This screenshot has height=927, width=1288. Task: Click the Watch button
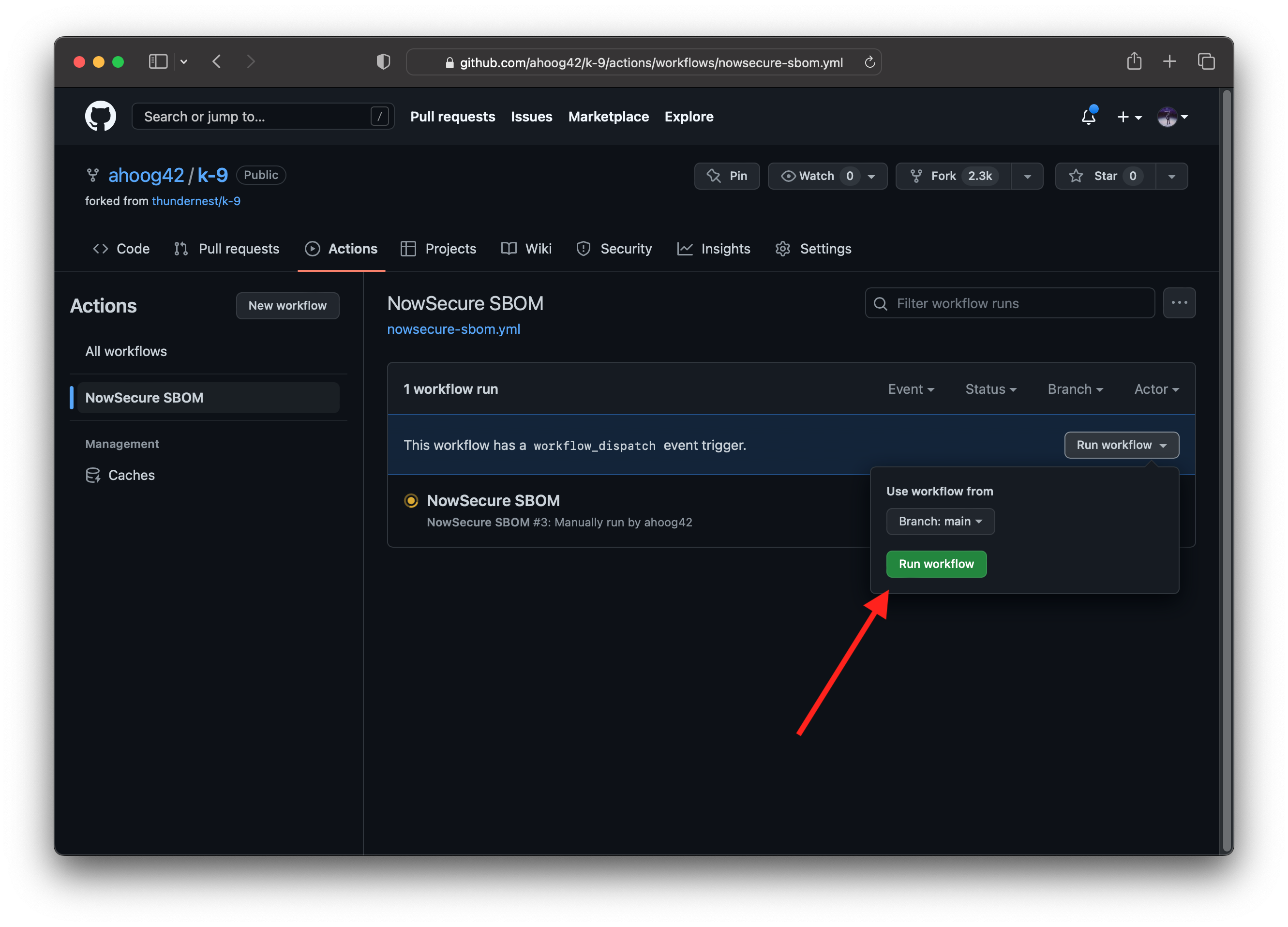click(827, 176)
